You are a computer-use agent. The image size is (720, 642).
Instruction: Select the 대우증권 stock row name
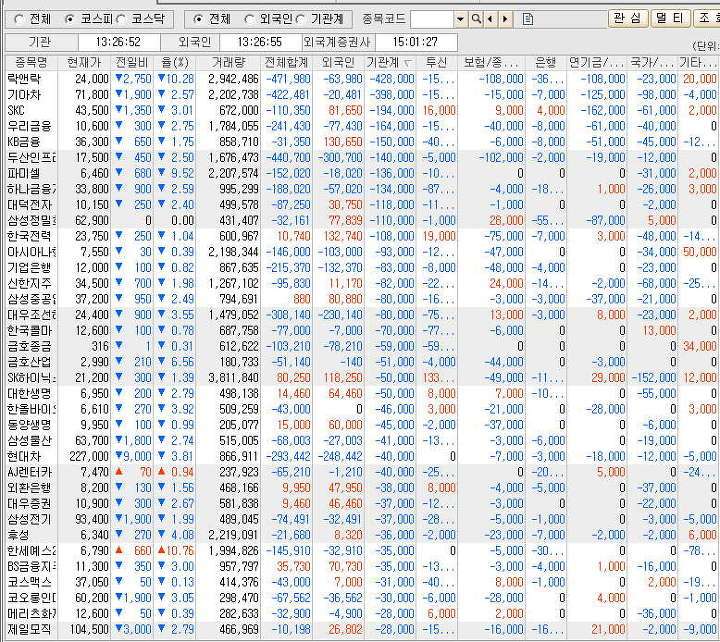point(29,504)
